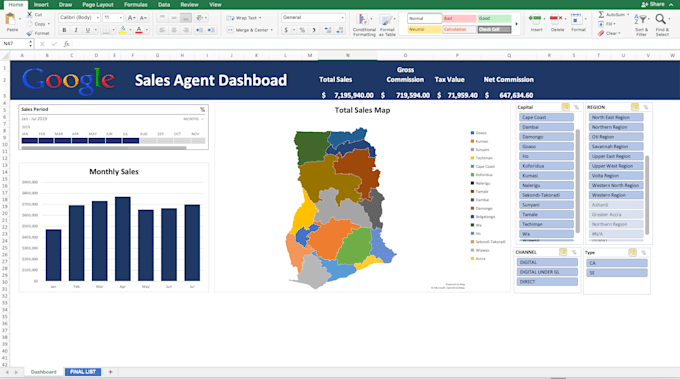Apply the Check Cell style
Screen dimensions: 680x379
point(494,29)
